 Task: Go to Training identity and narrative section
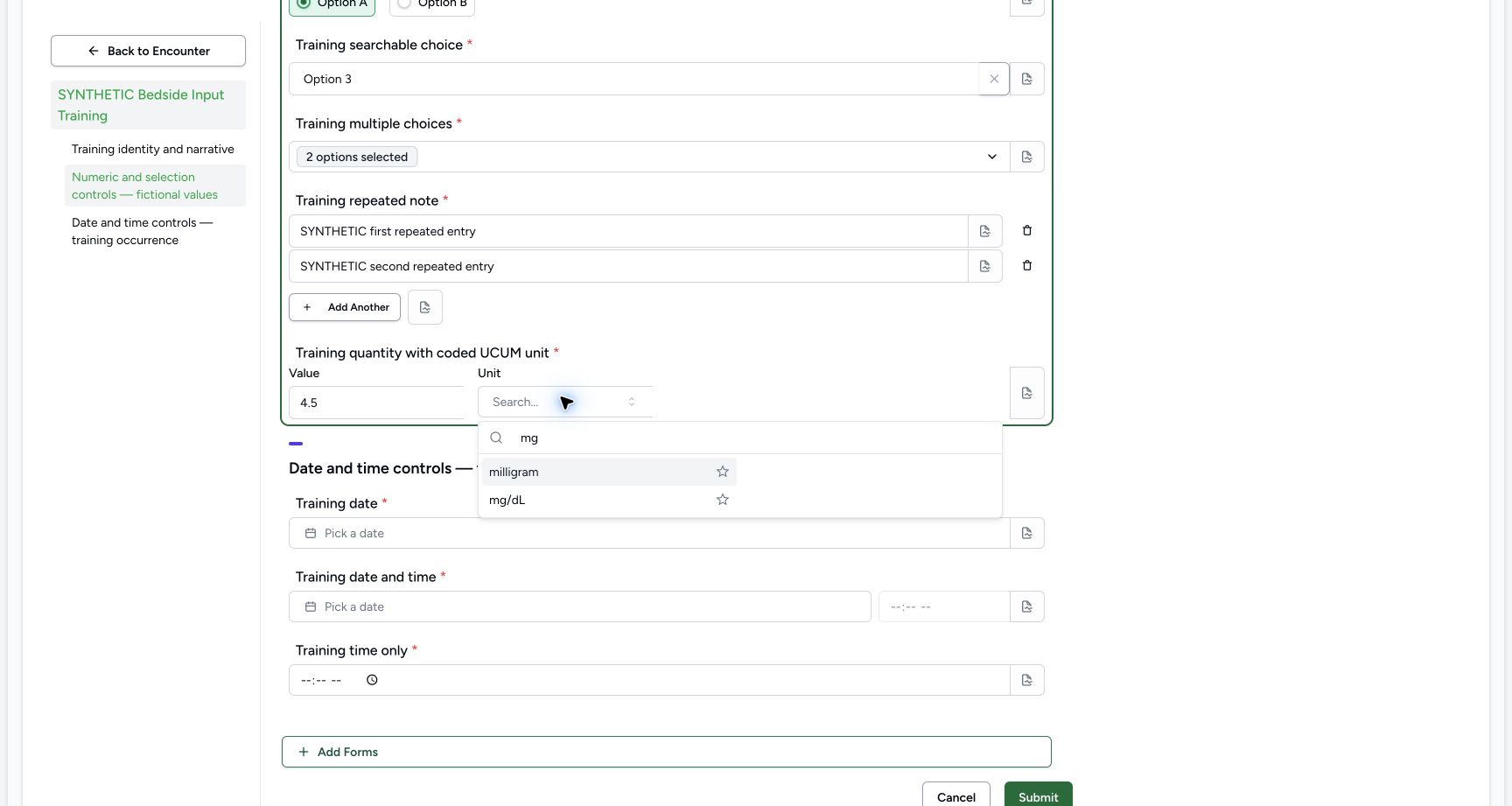(x=153, y=149)
